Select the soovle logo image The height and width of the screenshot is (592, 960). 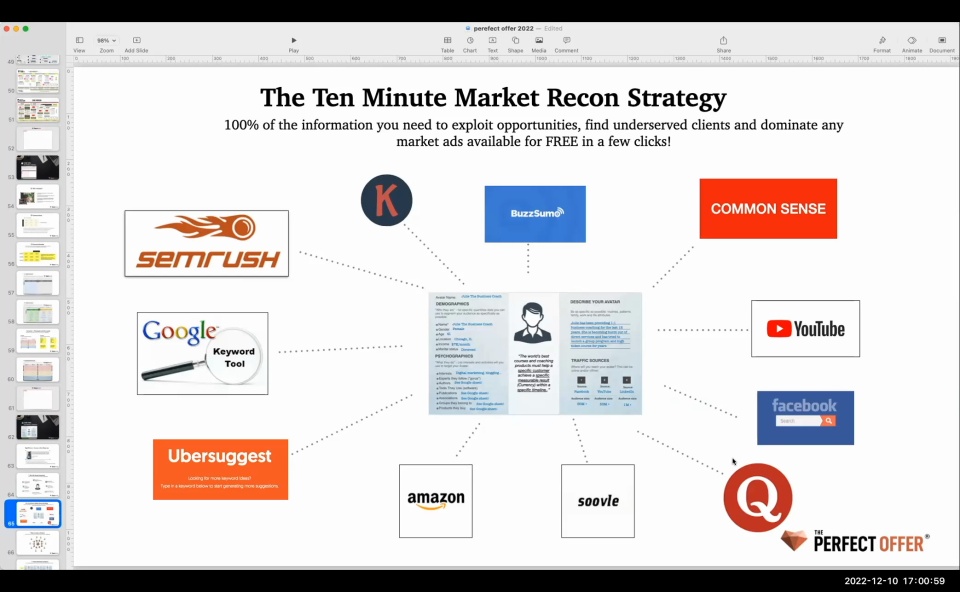click(x=598, y=501)
